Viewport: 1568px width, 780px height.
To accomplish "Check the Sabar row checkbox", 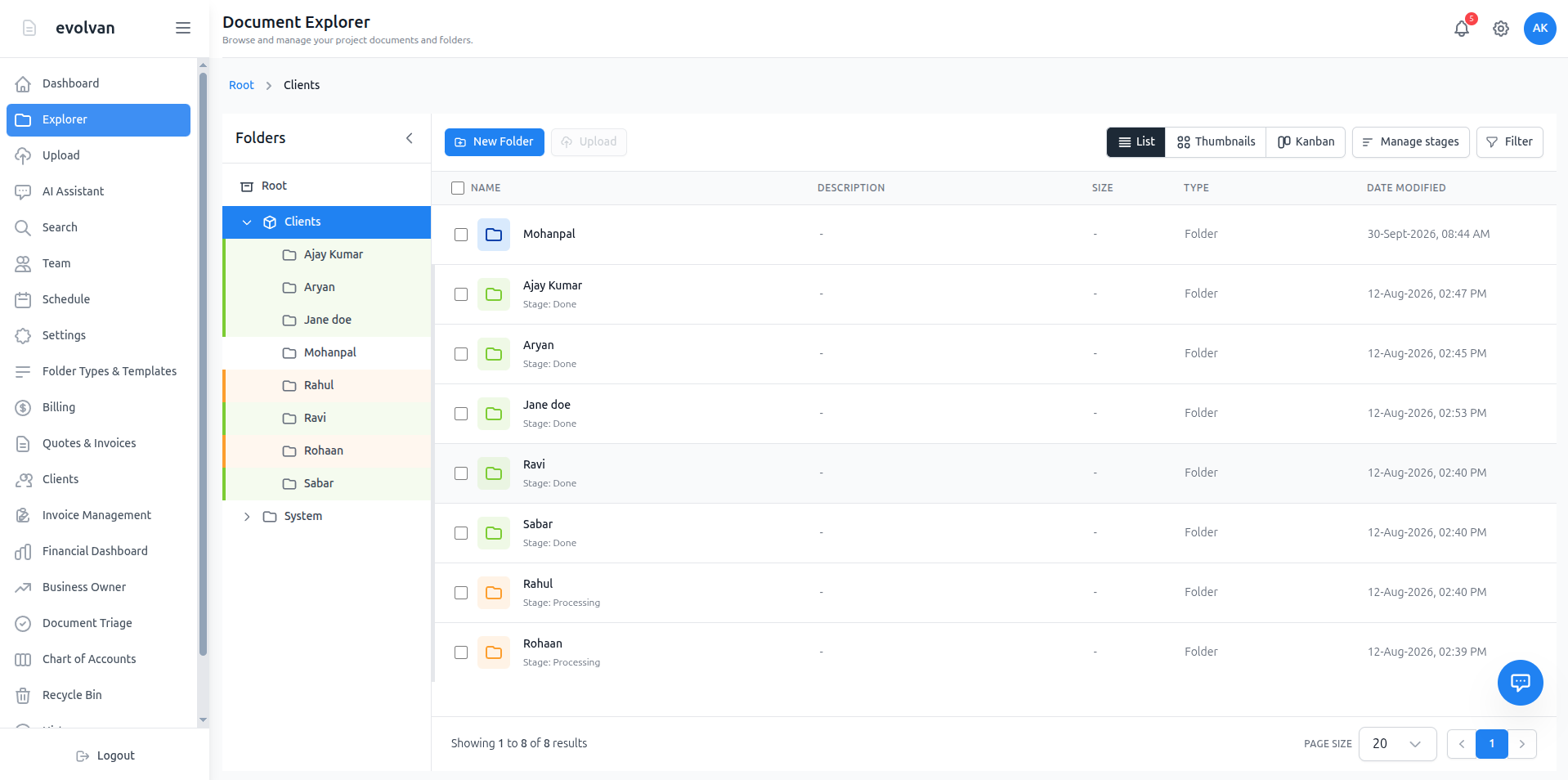I will click(461, 533).
